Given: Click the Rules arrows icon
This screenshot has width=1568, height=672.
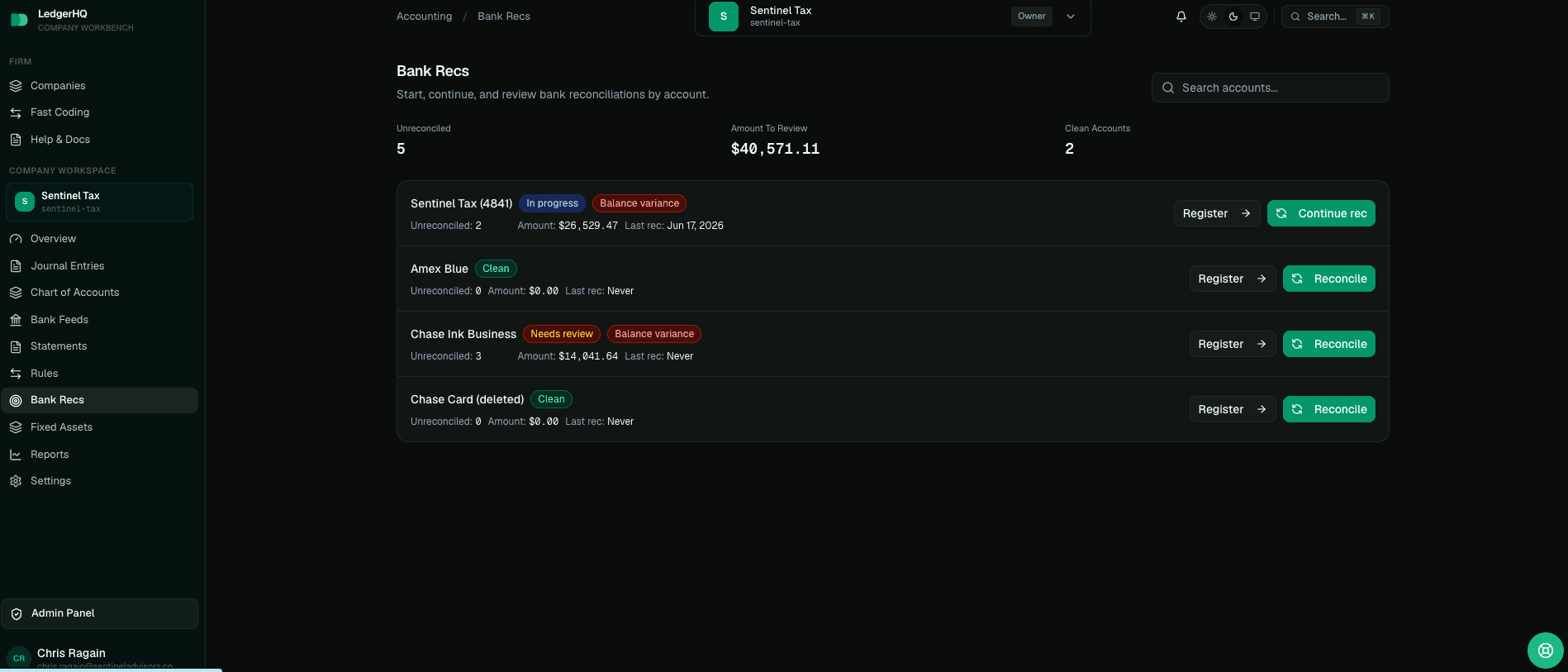Looking at the screenshot, I should (x=16, y=374).
